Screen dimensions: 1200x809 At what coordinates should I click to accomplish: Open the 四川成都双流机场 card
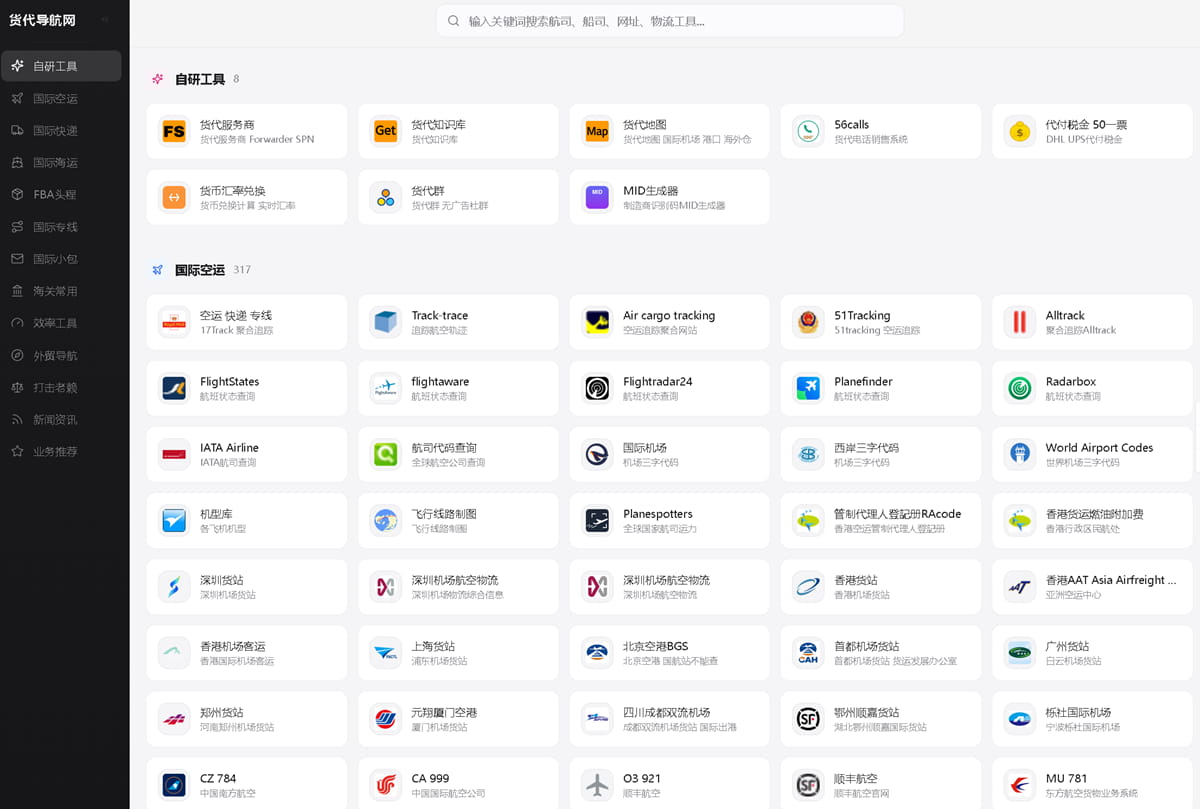pyautogui.click(x=669, y=719)
